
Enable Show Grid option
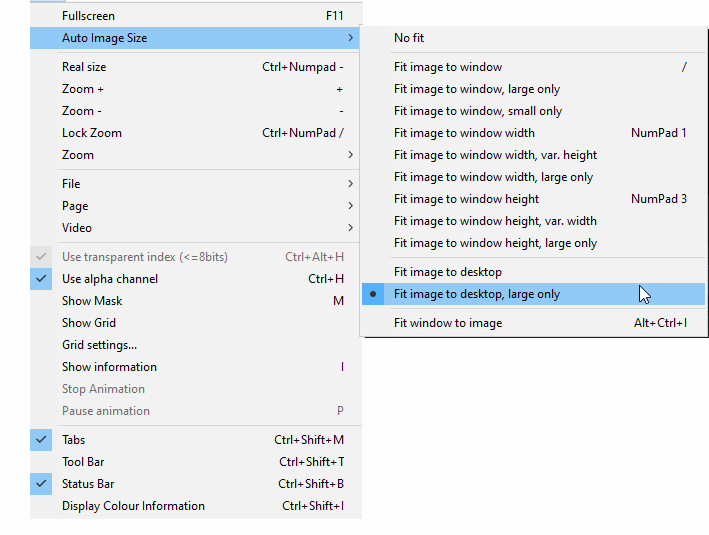(x=89, y=323)
